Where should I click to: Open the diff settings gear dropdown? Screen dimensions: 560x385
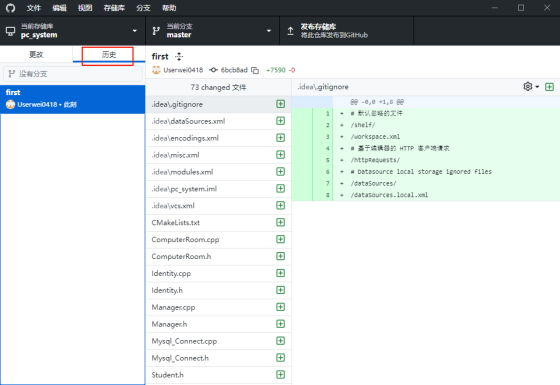click(531, 86)
